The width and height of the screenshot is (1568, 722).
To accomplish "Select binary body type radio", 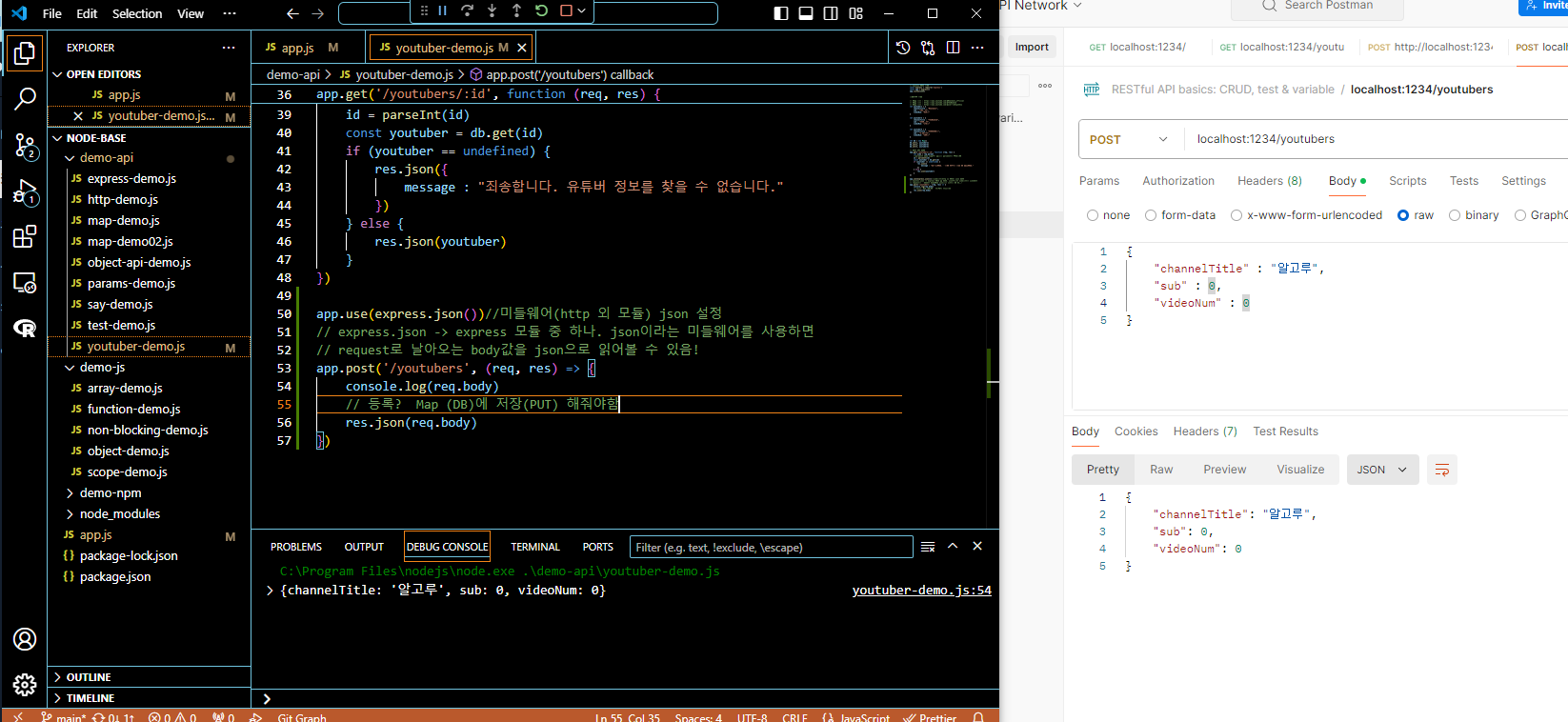I will tap(1455, 215).
